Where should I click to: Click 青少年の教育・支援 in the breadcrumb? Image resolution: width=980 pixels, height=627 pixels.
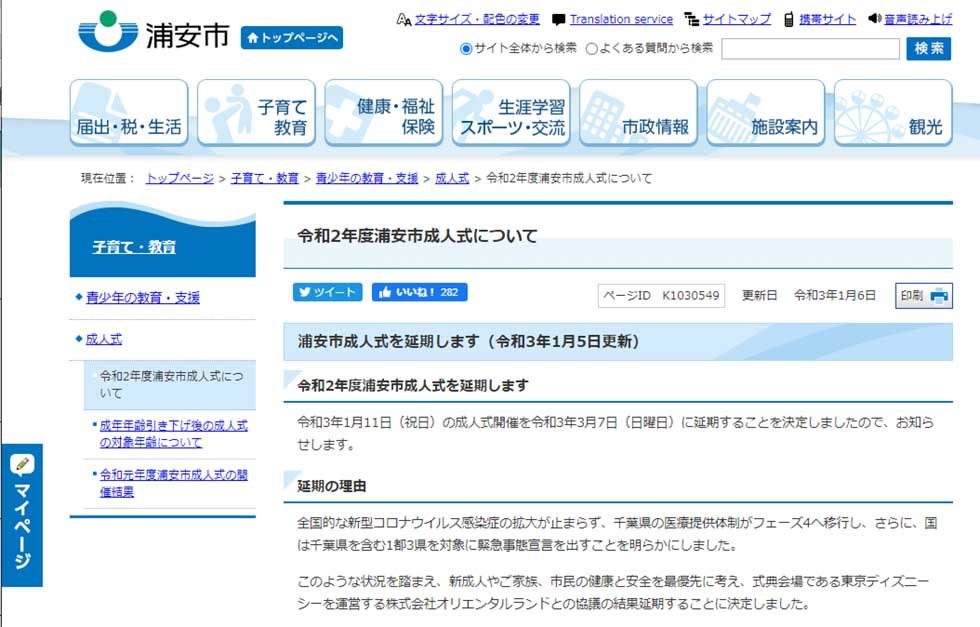point(367,179)
